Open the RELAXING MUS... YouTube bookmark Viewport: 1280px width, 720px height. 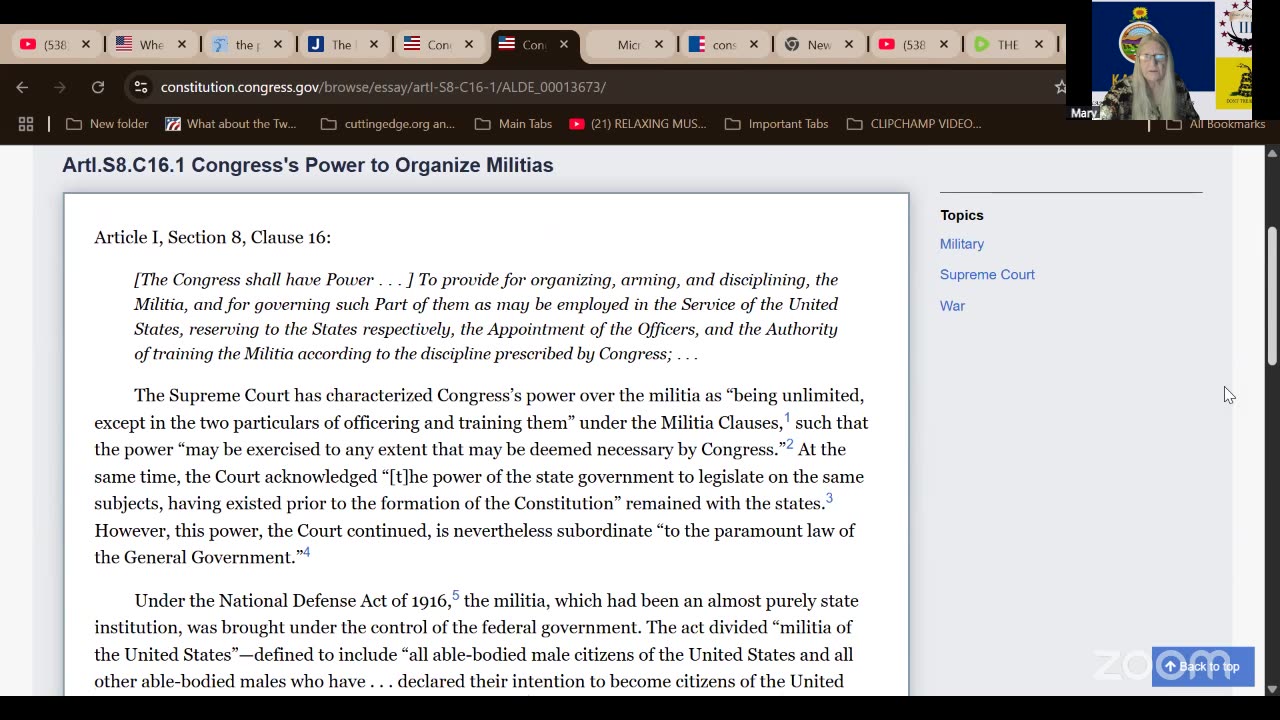pos(638,124)
